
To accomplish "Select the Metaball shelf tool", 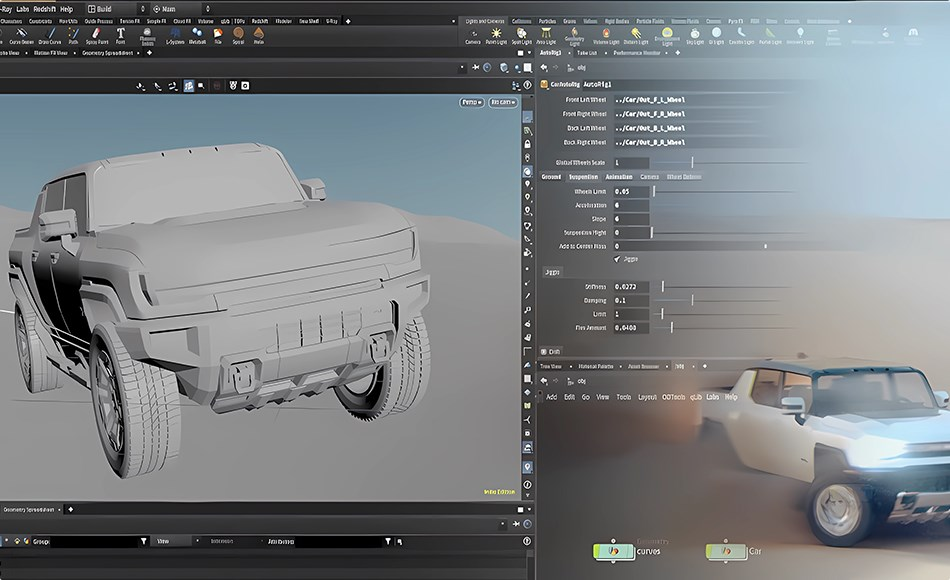I will pos(197,36).
